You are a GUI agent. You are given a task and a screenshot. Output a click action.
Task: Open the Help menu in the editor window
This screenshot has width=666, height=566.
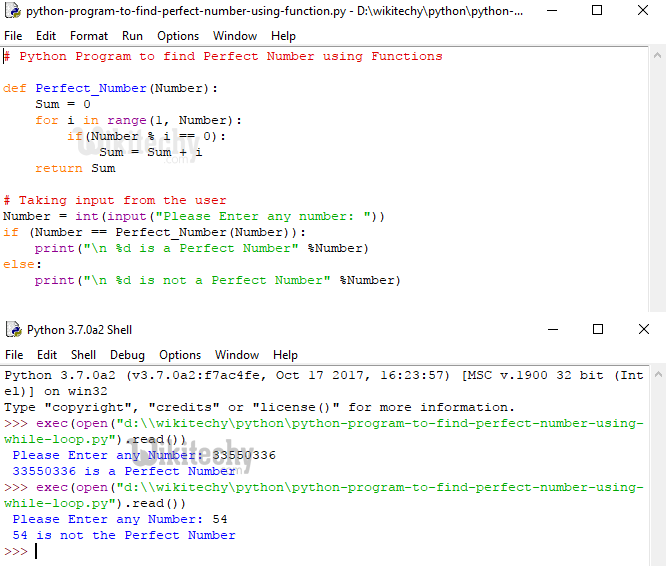tap(284, 36)
